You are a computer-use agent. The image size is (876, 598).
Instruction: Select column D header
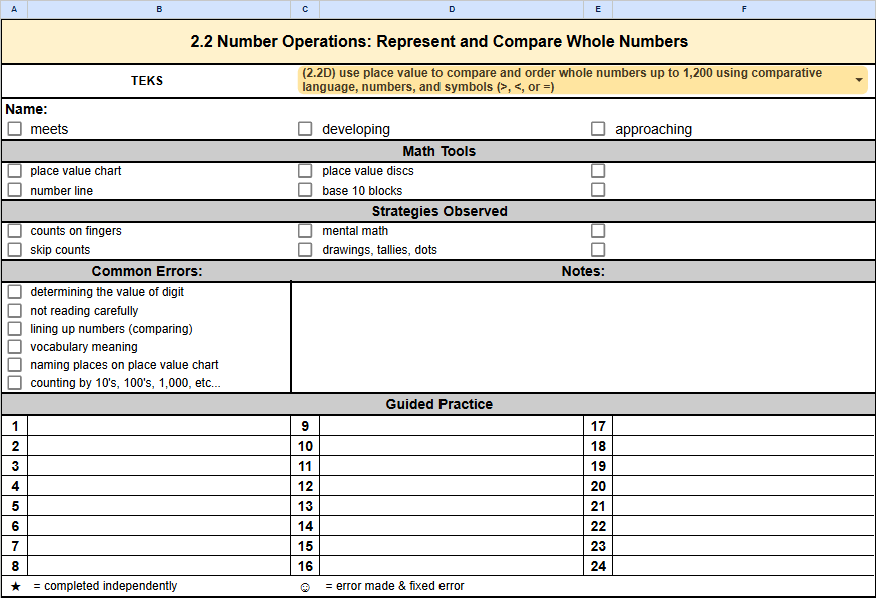pyautogui.click(x=451, y=9)
